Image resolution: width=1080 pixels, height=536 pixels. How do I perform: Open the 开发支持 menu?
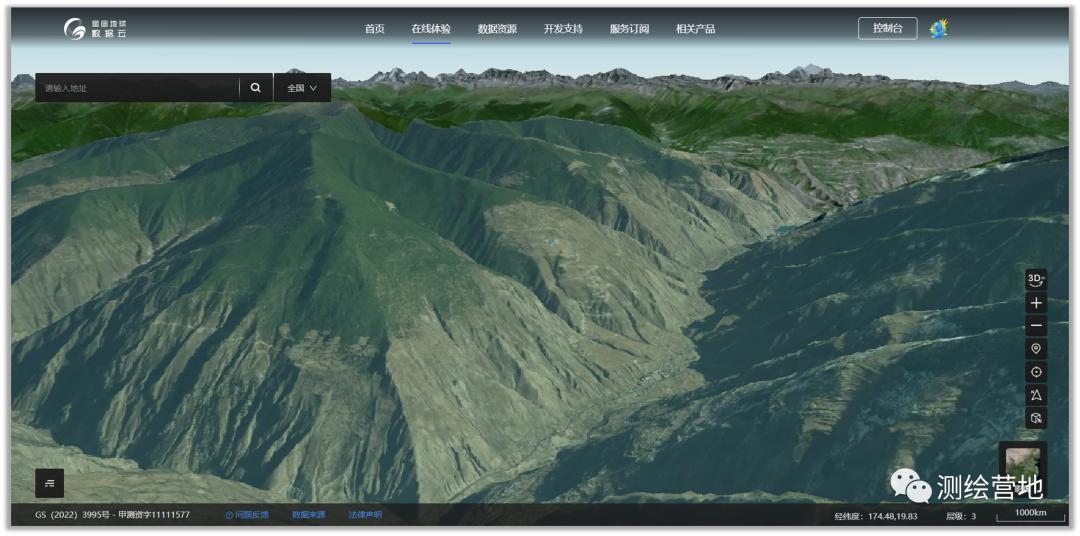563,29
